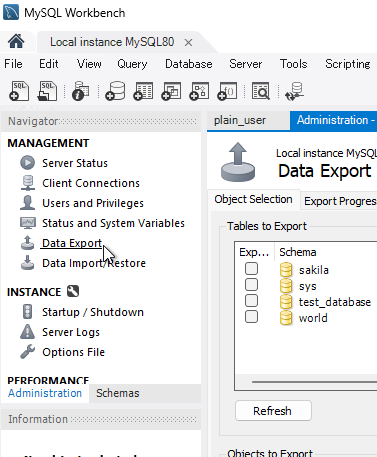Image resolution: width=377 pixels, height=457 pixels.
Task: Switch to the Schemas navigator tab
Action: [x=118, y=393]
